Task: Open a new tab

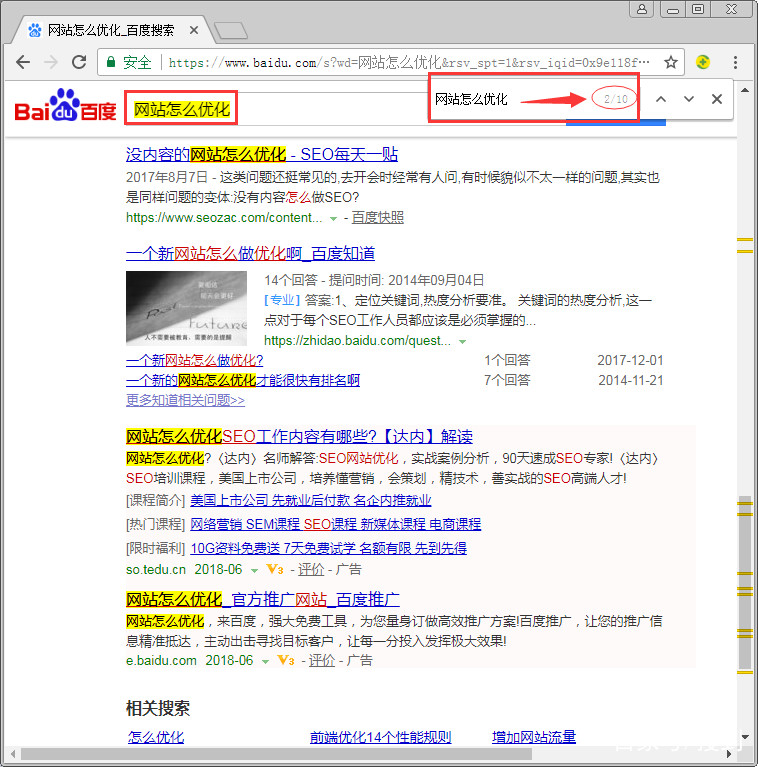Action: [x=229, y=31]
